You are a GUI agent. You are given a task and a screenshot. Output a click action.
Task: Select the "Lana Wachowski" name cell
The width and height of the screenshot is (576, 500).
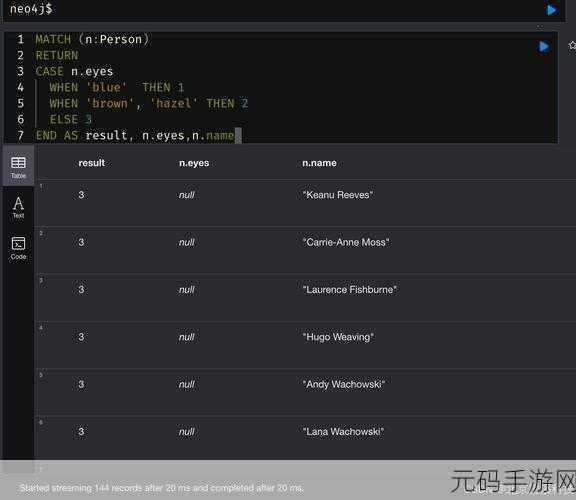pyautogui.click(x=343, y=432)
